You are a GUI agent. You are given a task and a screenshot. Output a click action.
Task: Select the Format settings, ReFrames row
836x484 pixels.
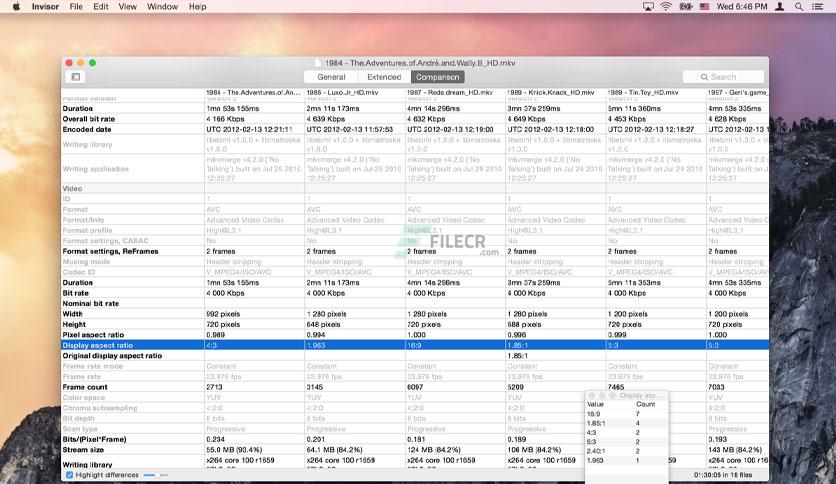pyautogui.click(x=415, y=251)
